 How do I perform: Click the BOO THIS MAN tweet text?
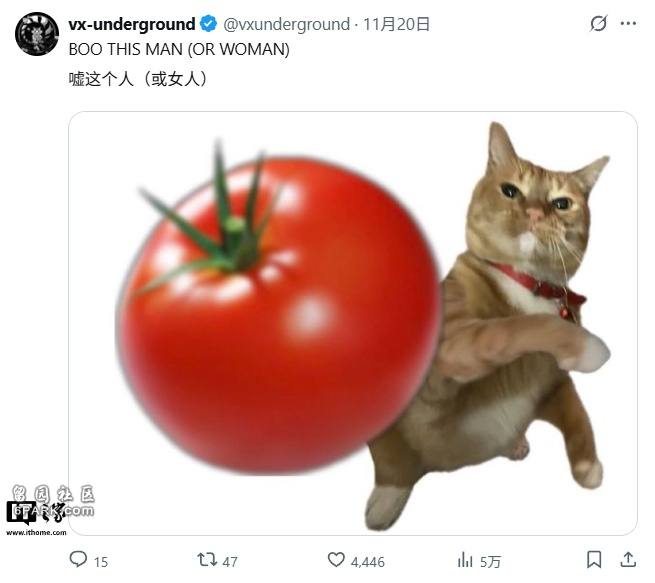click(179, 49)
